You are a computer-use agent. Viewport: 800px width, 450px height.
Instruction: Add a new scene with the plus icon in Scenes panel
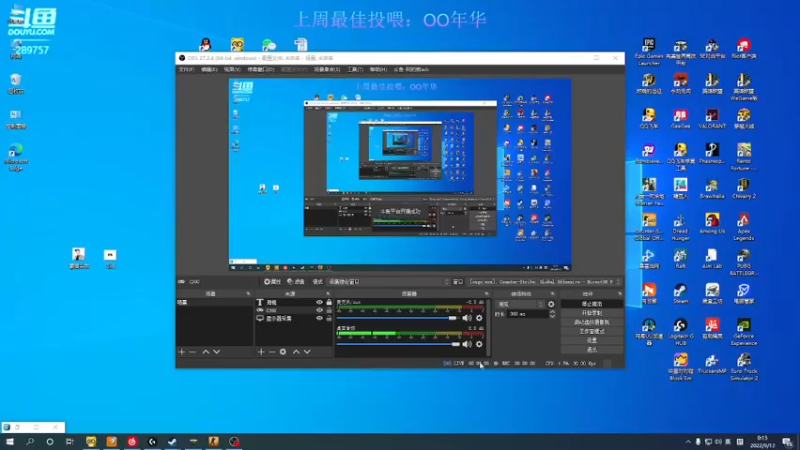[x=182, y=352]
